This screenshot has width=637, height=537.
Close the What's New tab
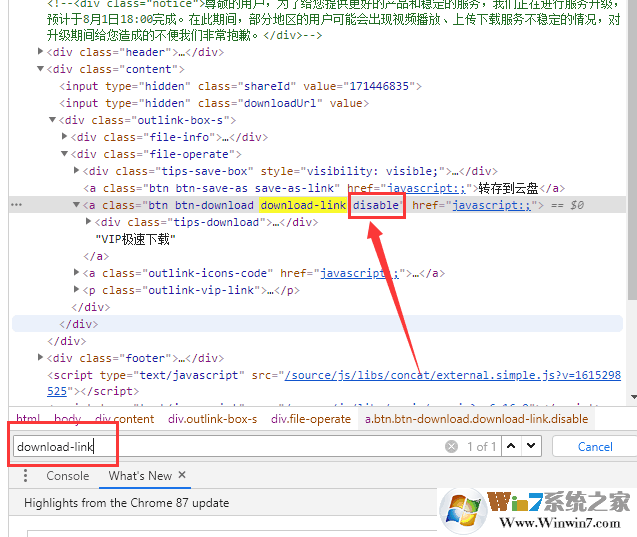point(186,476)
